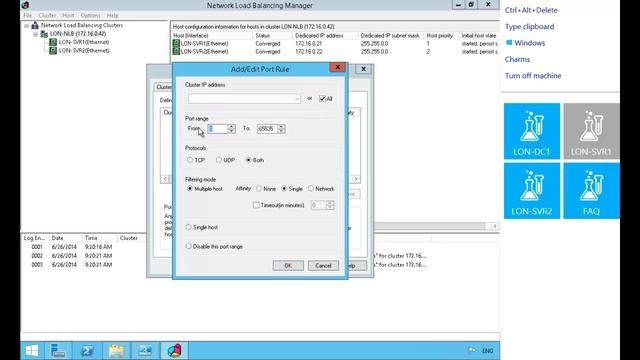This screenshot has width=640, height=360.
Task: Click the Date column header in log
Action: tap(64, 238)
